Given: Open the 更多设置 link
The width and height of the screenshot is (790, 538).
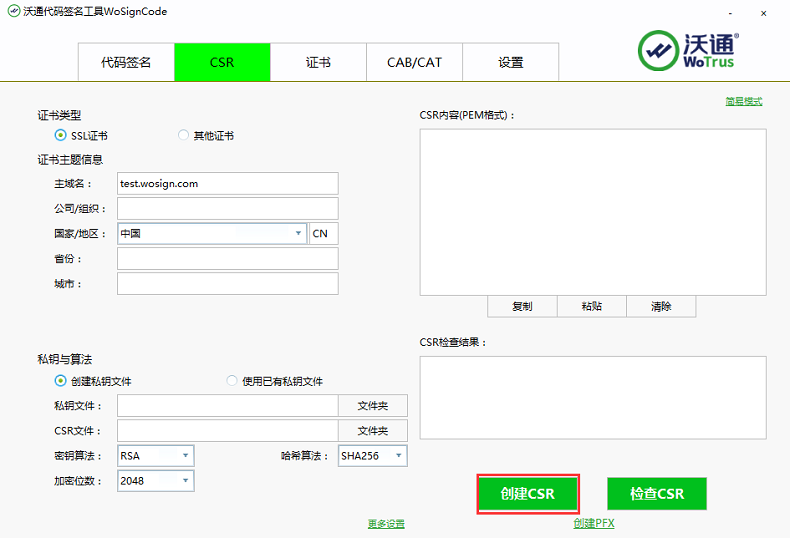Looking at the screenshot, I should coord(386,524).
